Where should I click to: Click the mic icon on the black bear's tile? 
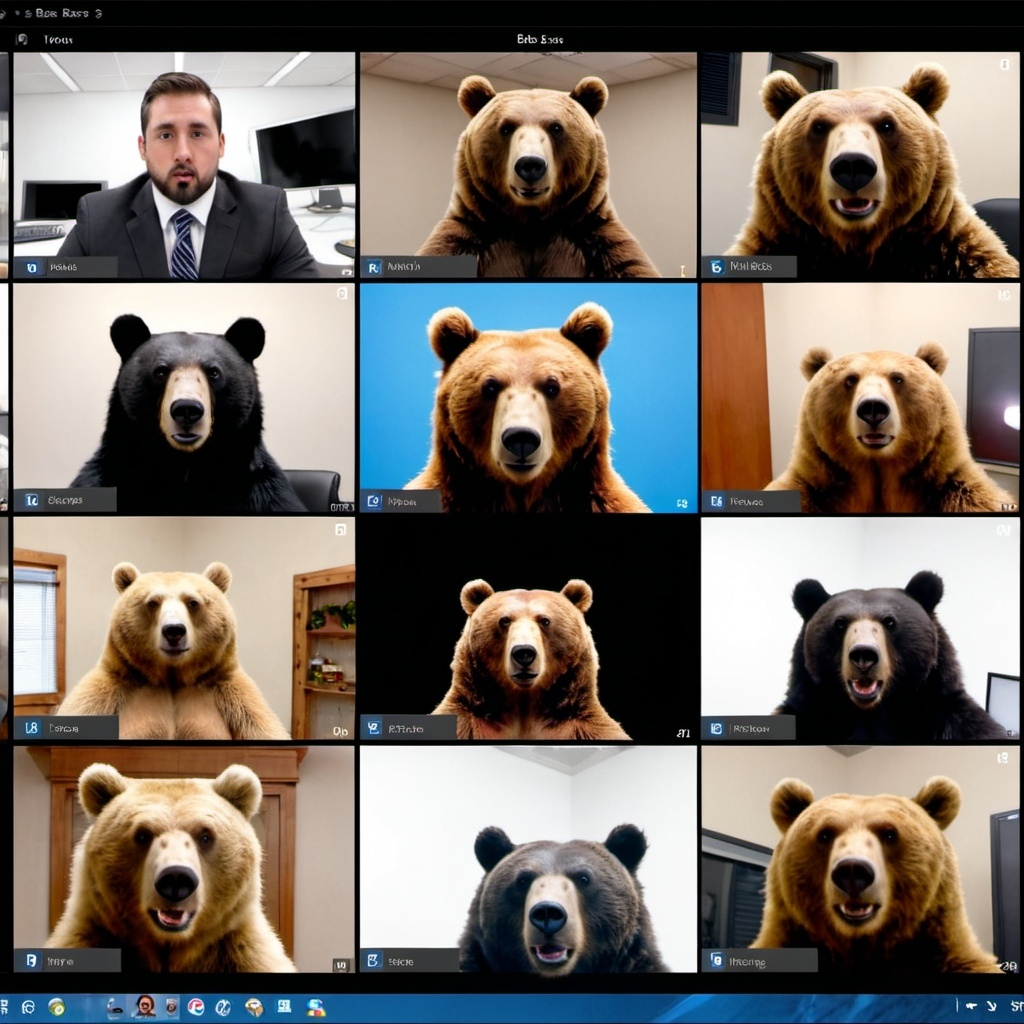(30, 499)
